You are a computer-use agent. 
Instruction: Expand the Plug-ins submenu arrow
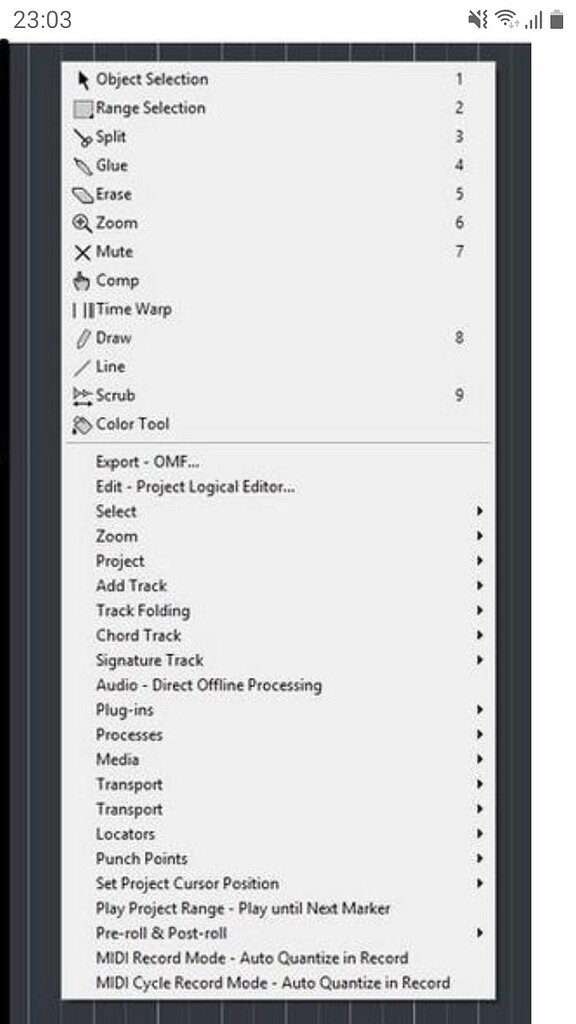(480, 710)
